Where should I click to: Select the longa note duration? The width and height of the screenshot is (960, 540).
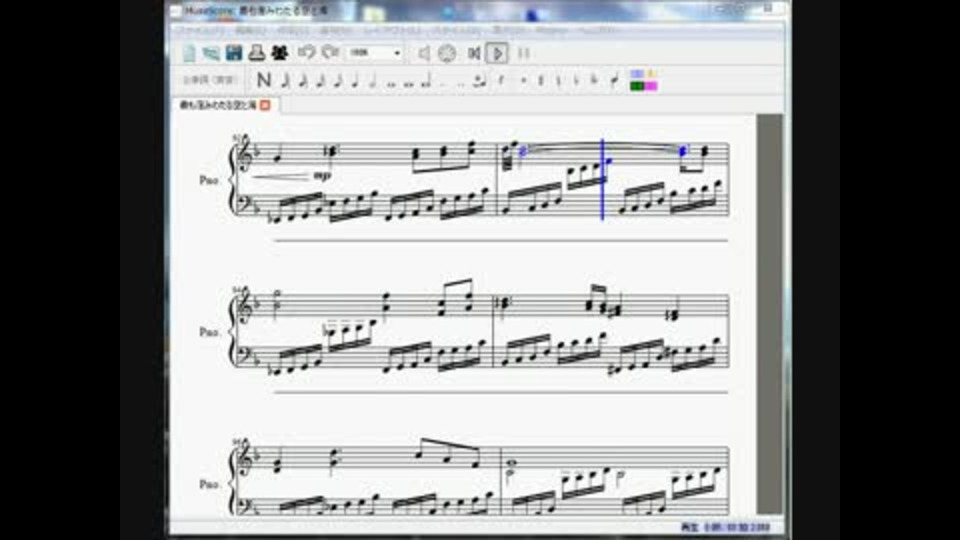(x=427, y=80)
